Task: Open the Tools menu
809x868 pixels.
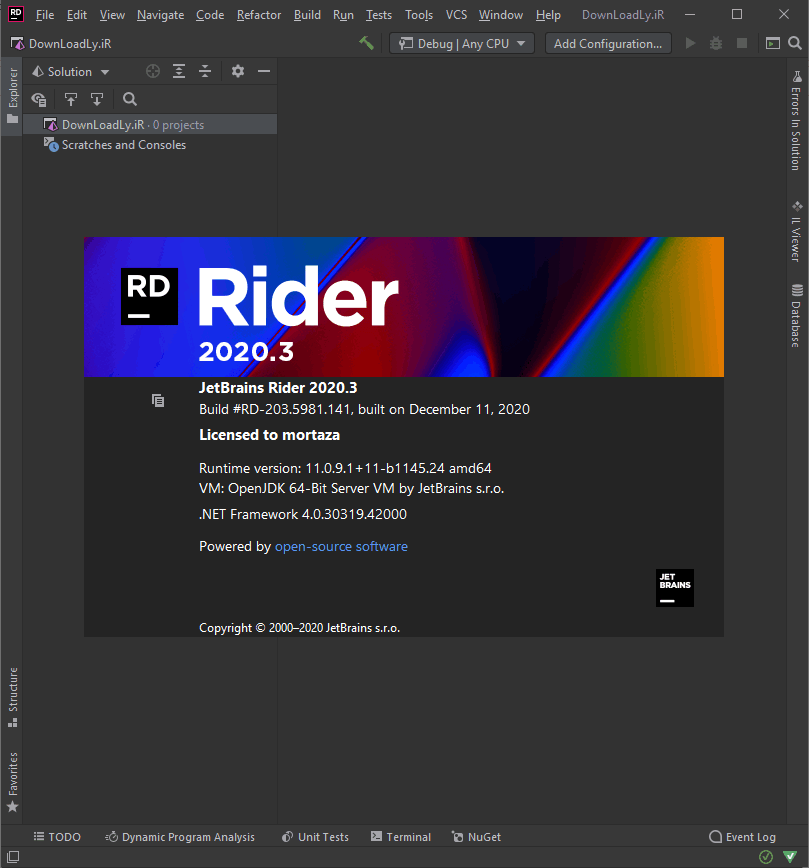Action: point(419,15)
